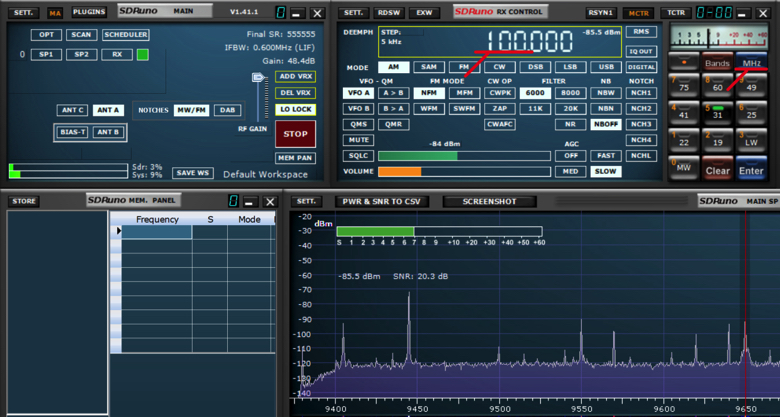Image resolution: width=780 pixels, height=417 pixels.
Task: Open the SCHEDULER
Action: point(125,34)
